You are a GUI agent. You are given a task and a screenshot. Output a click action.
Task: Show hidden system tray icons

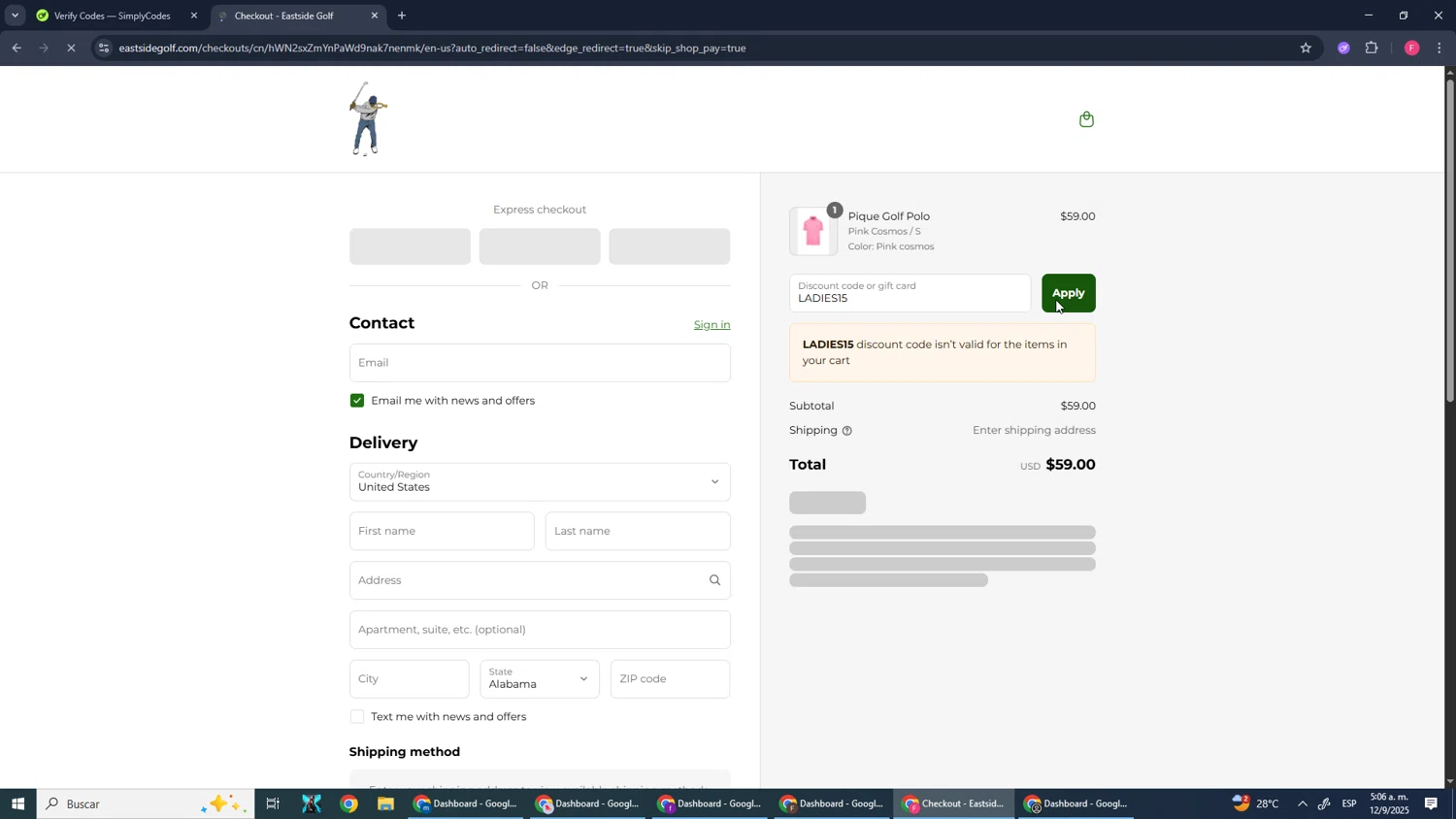click(1302, 803)
